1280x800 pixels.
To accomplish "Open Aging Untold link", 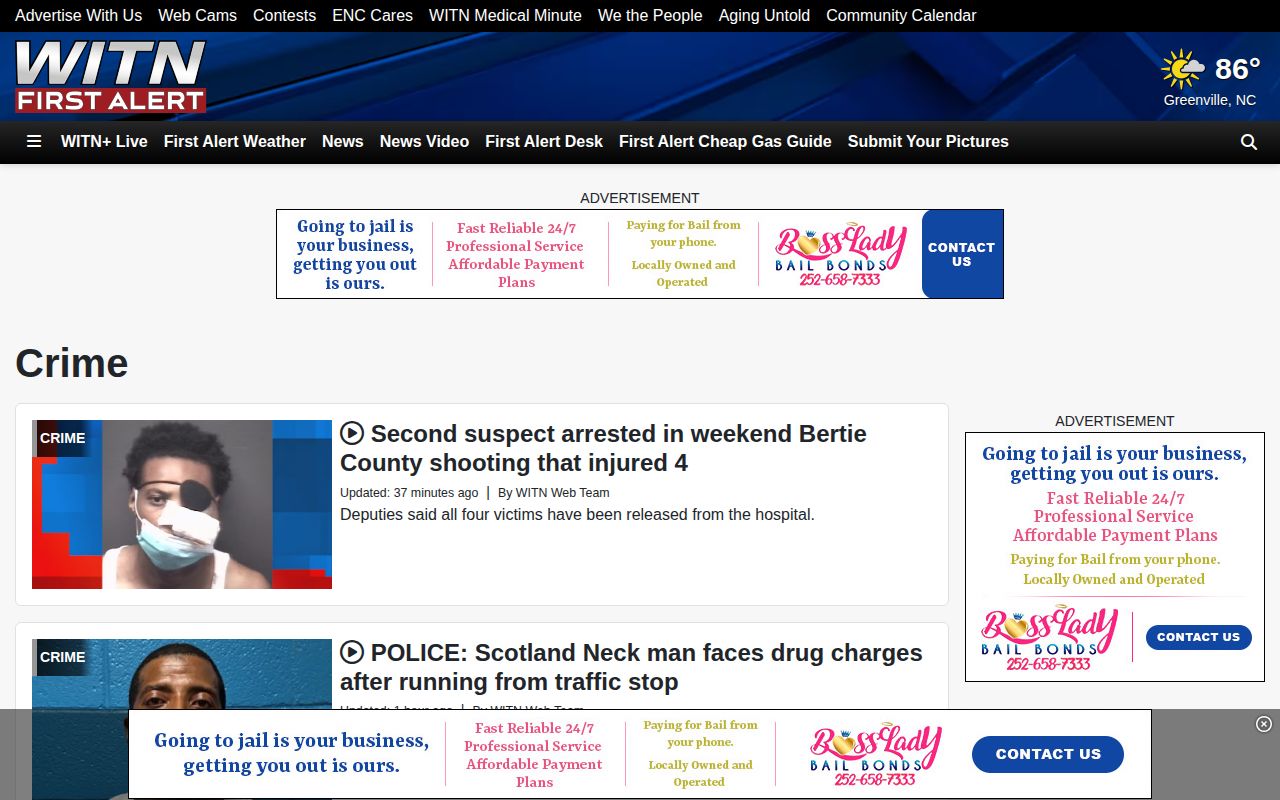I will coord(764,16).
